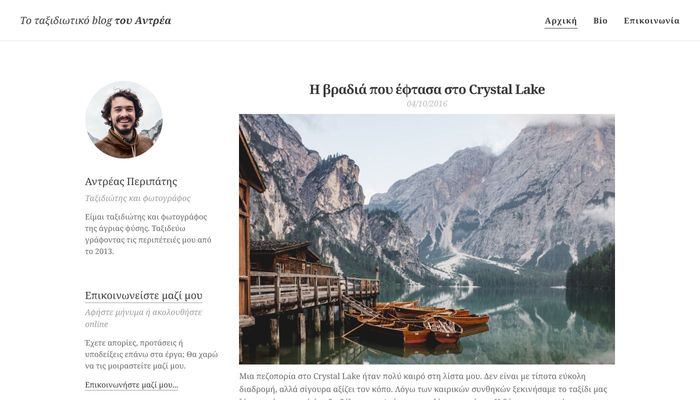Open the Επικοινωνία menu item
This screenshot has width=700, height=400.
click(651, 21)
